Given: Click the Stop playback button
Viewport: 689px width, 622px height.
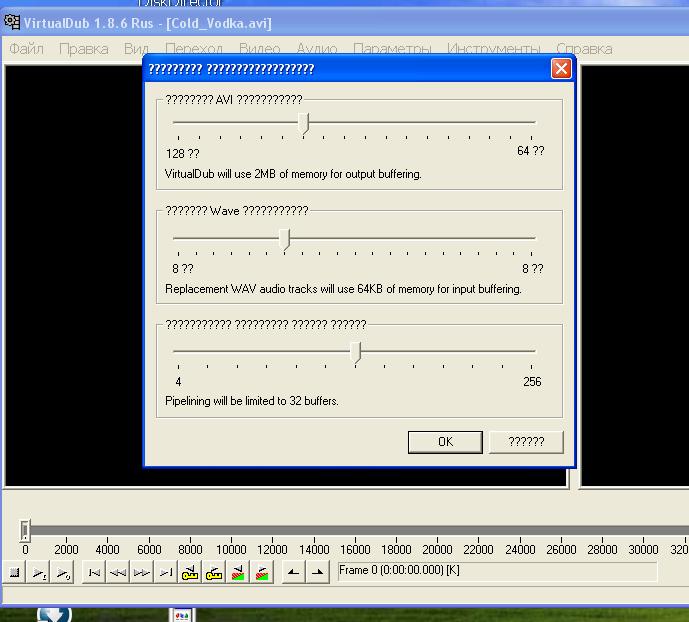Looking at the screenshot, I should [15, 572].
